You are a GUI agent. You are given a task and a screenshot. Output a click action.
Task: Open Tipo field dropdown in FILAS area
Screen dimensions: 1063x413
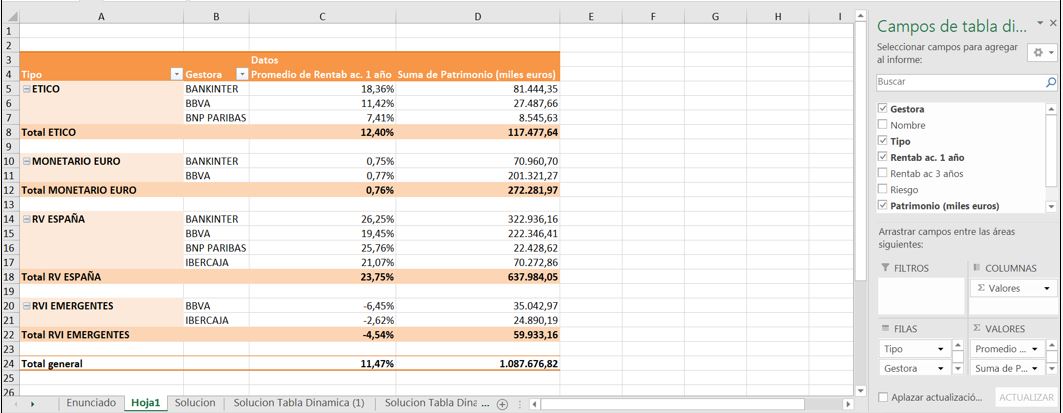coord(940,349)
